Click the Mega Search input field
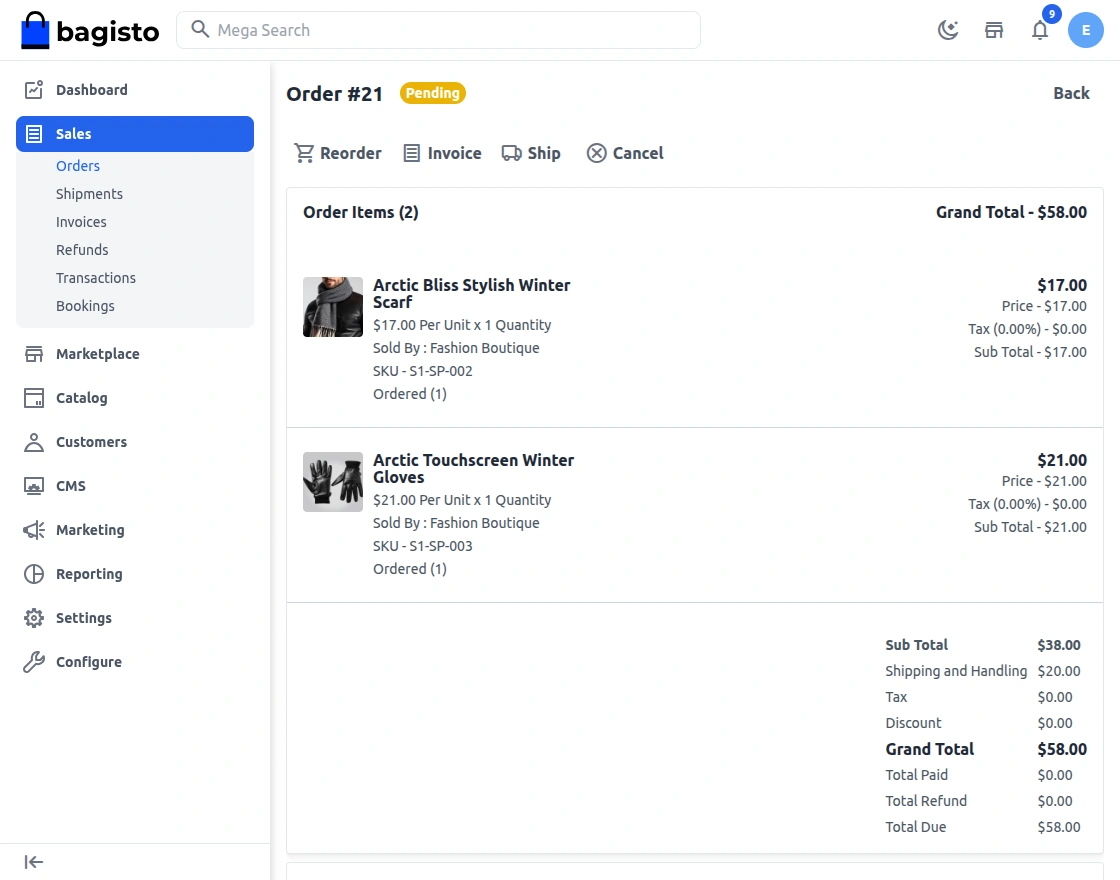Screen dimensions: 1120x880 click(450, 30)
